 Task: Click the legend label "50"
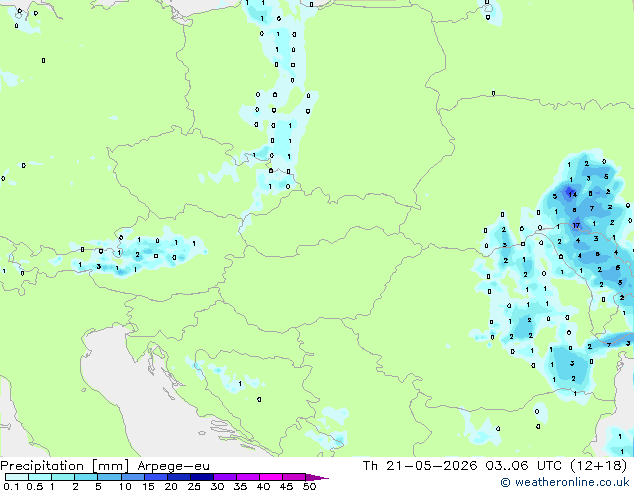pyautogui.click(x=309, y=486)
